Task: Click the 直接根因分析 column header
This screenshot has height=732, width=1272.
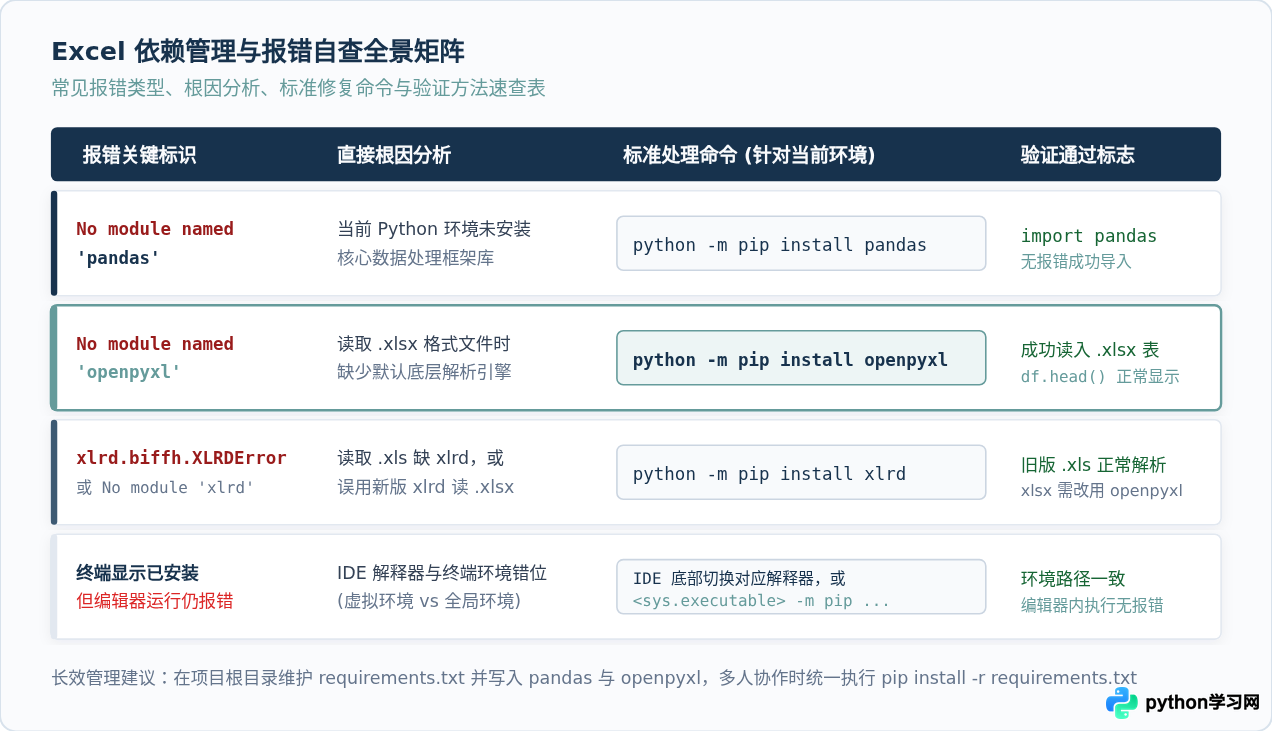Action: pos(394,155)
